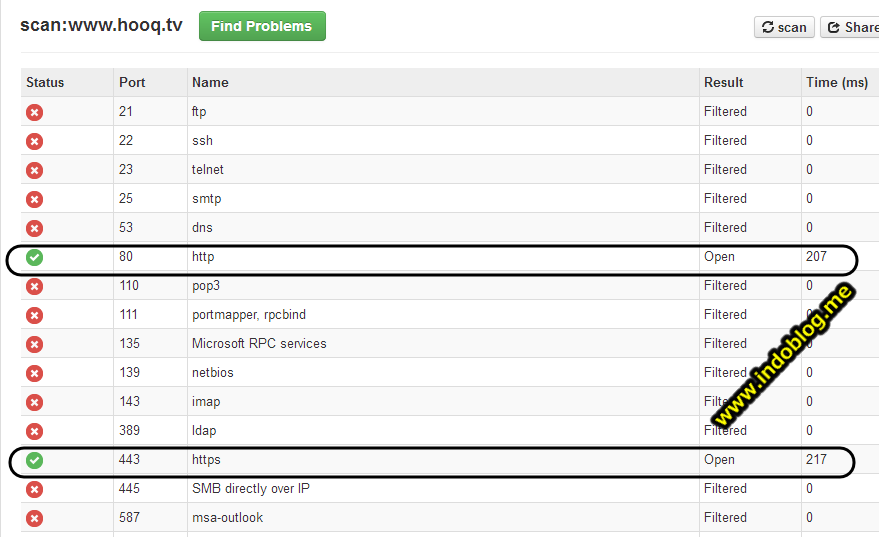Click the Result column header
This screenshot has width=879, height=537.
pyautogui.click(x=723, y=82)
